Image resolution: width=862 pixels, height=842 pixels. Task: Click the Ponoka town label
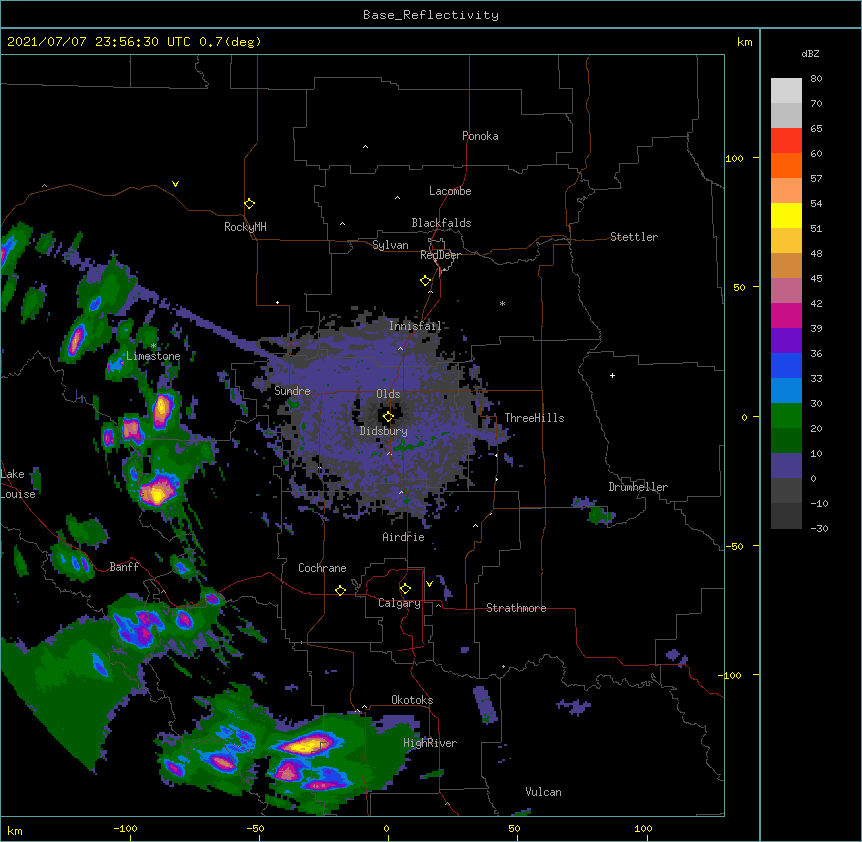480,136
